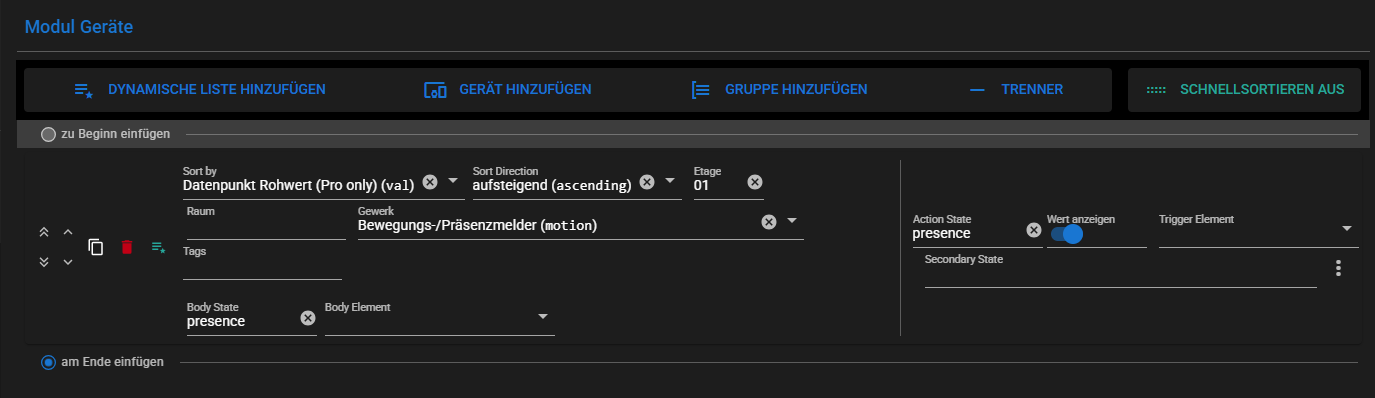
Task: Click Gruppe hinzufügen button
Action: tap(779, 90)
